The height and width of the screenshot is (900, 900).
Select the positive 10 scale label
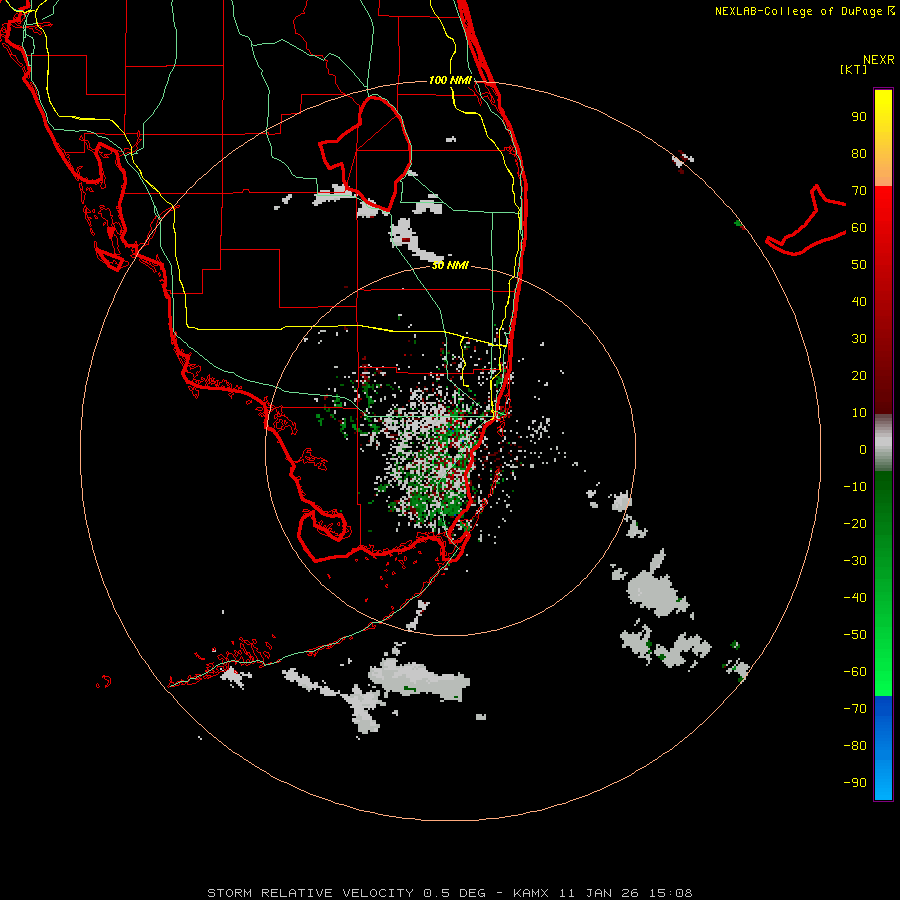(x=859, y=413)
